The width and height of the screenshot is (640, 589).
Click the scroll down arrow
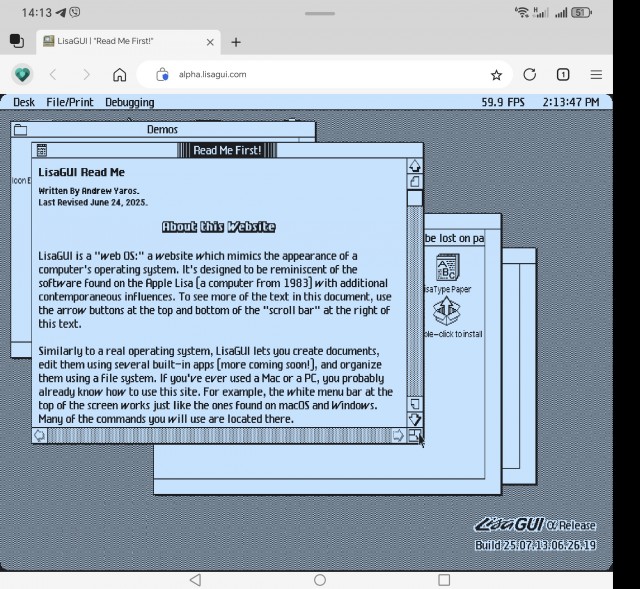click(415, 420)
